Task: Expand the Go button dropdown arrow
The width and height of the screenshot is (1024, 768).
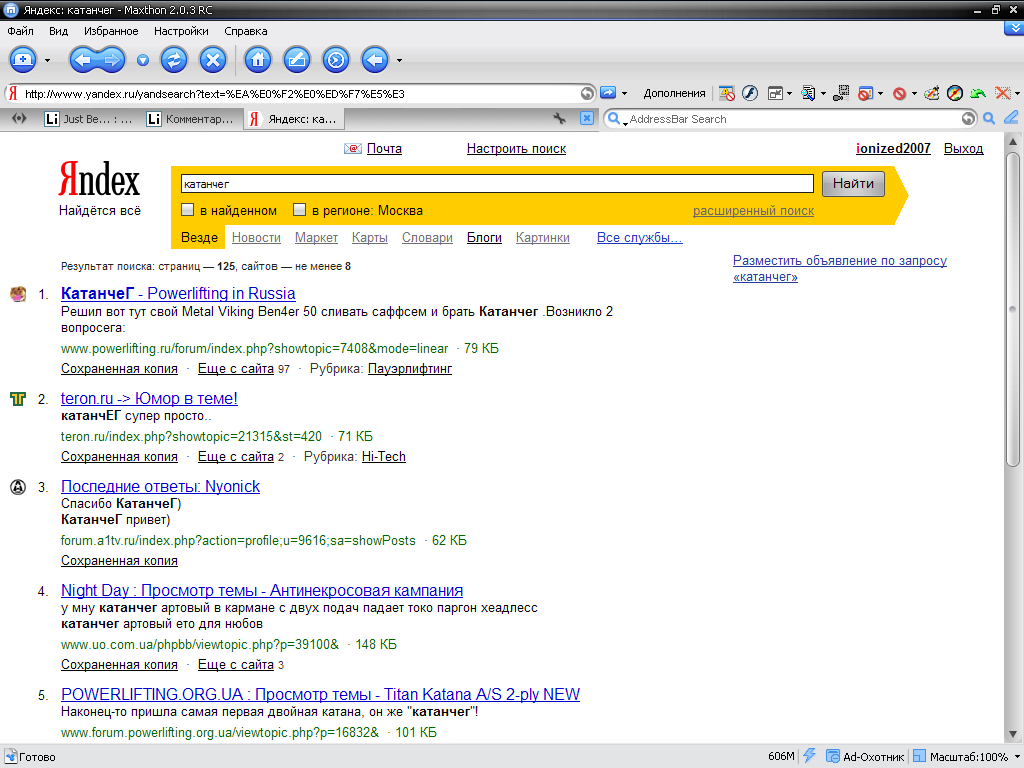Action: point(624,93)
